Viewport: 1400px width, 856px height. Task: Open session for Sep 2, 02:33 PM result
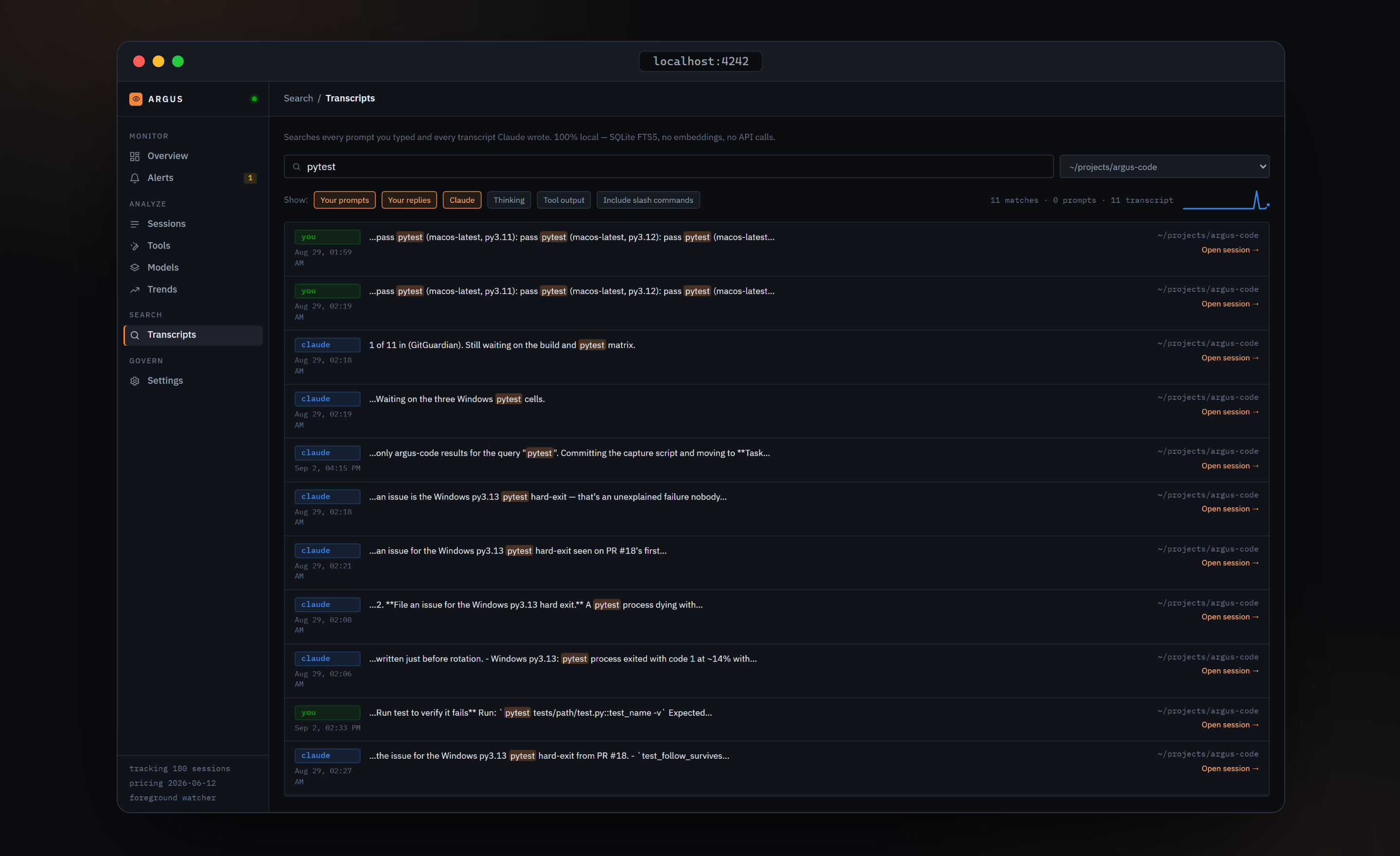click(1229, 725)
